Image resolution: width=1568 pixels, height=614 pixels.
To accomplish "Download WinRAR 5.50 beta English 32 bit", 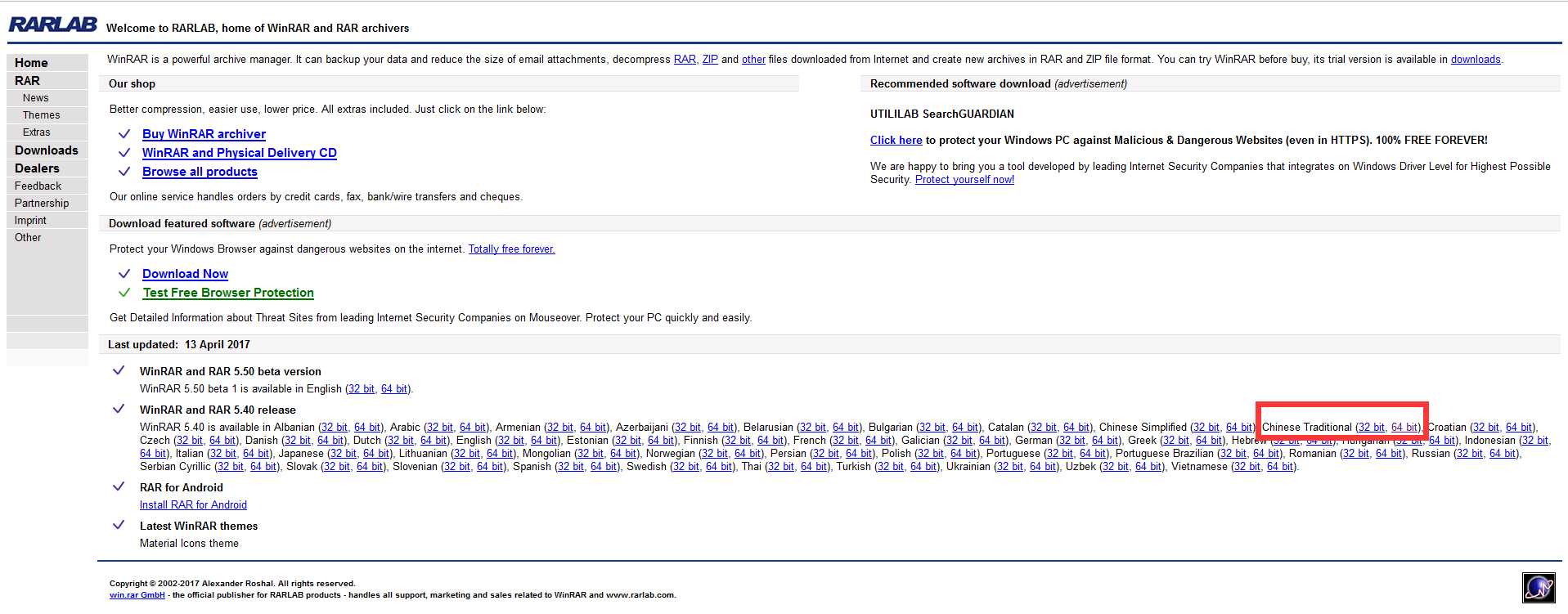I will point(362,389).
